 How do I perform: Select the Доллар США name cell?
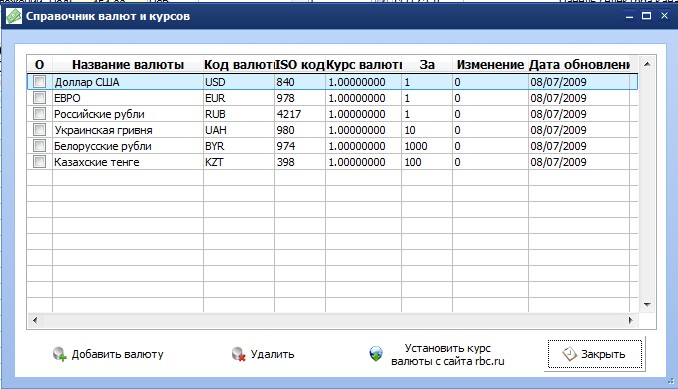128,82
